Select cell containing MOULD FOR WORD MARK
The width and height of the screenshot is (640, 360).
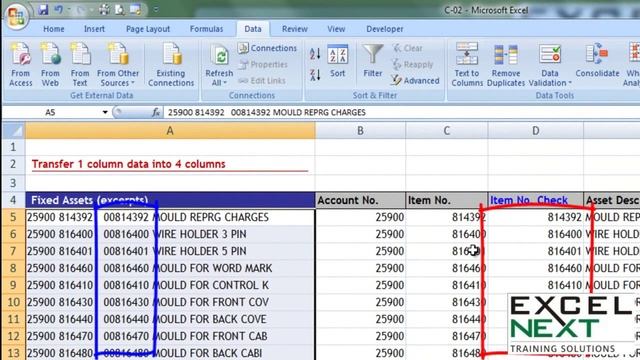pos(170,268)
